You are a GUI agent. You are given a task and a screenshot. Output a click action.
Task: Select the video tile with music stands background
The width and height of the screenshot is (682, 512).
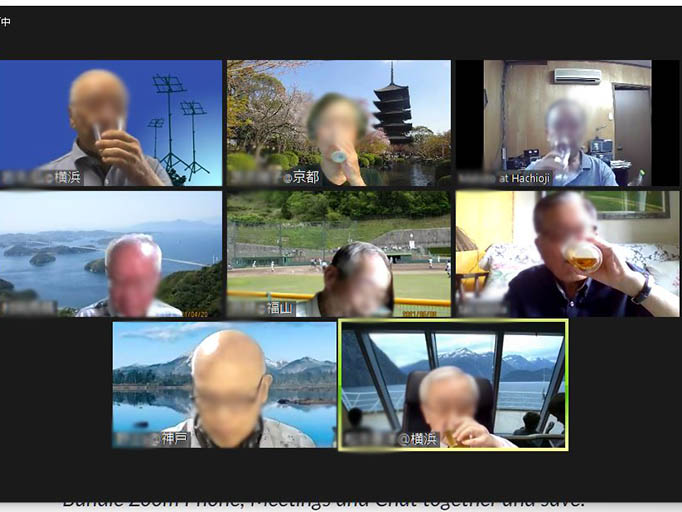pos(111,122)
